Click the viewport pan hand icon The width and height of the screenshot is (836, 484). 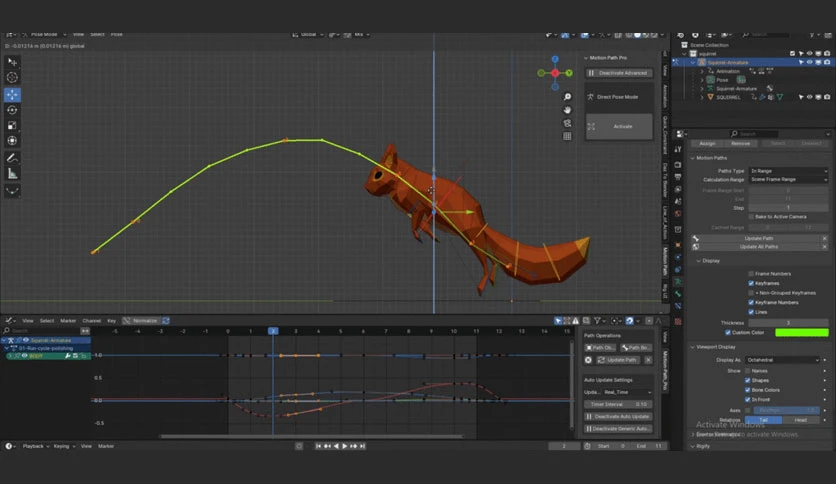pyautogui.click(x=567, y=110)
